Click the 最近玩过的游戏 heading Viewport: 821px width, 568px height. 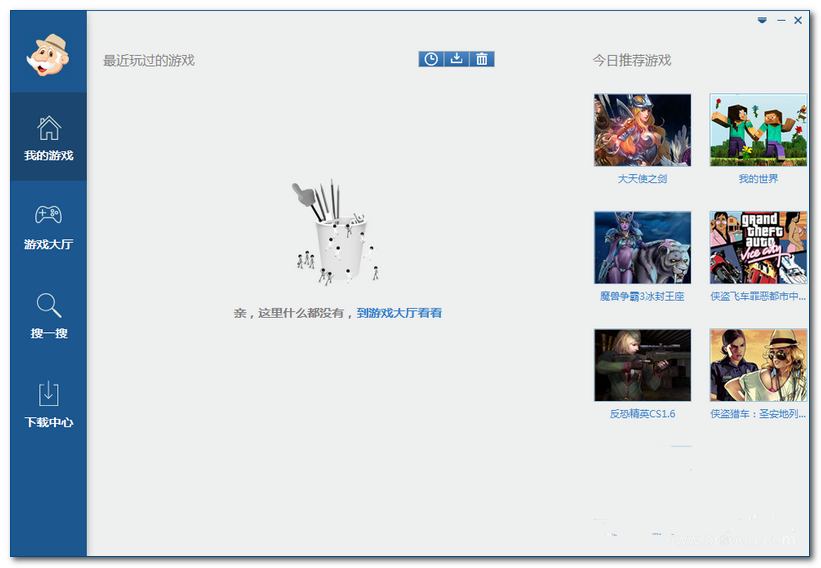pyautogui.click(x=149, y=61)
